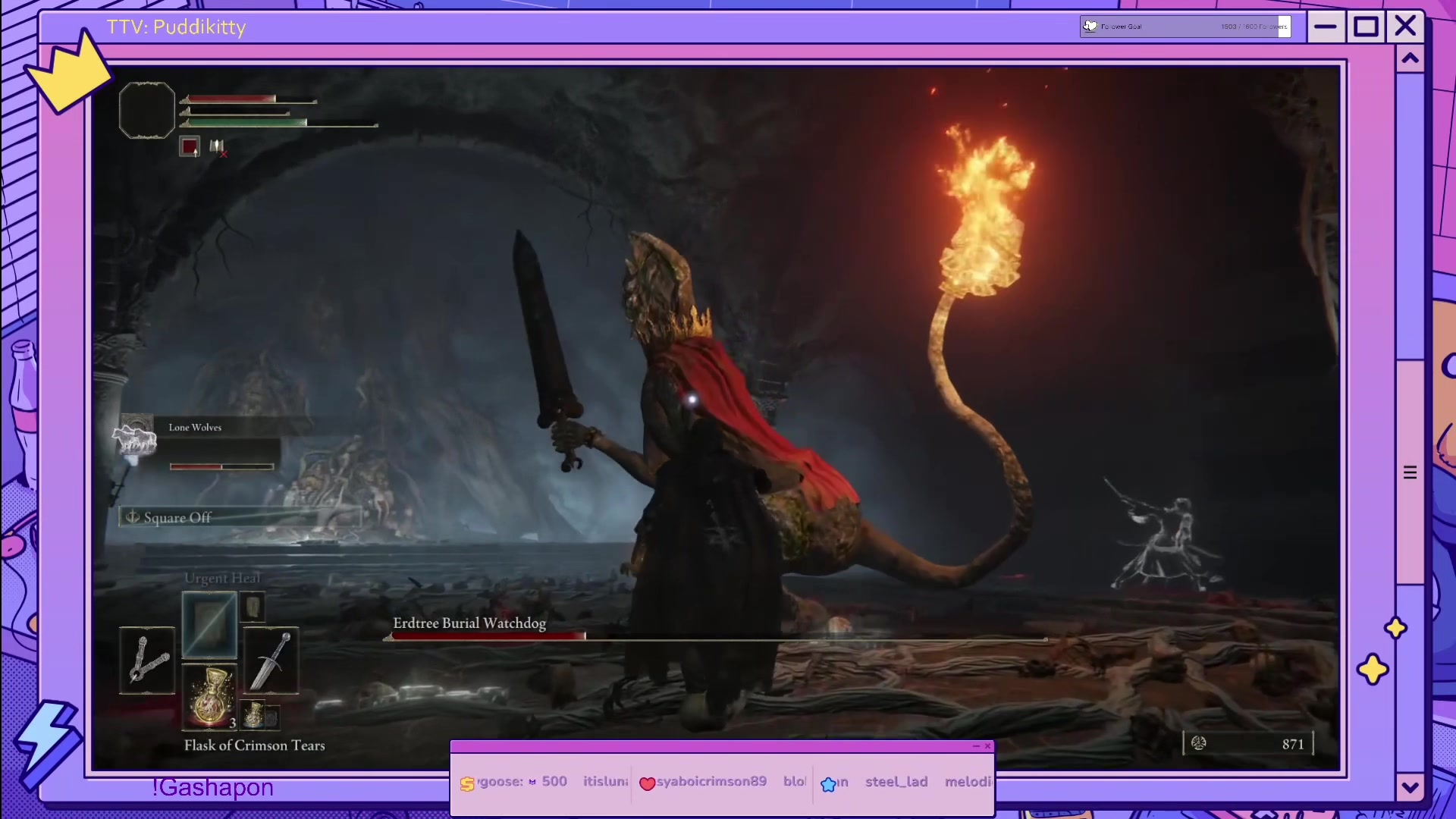The height and width of the screenshot is (819, 1456).
Task: Minimize the small ticker window
Action: click(x=976, y=746)
